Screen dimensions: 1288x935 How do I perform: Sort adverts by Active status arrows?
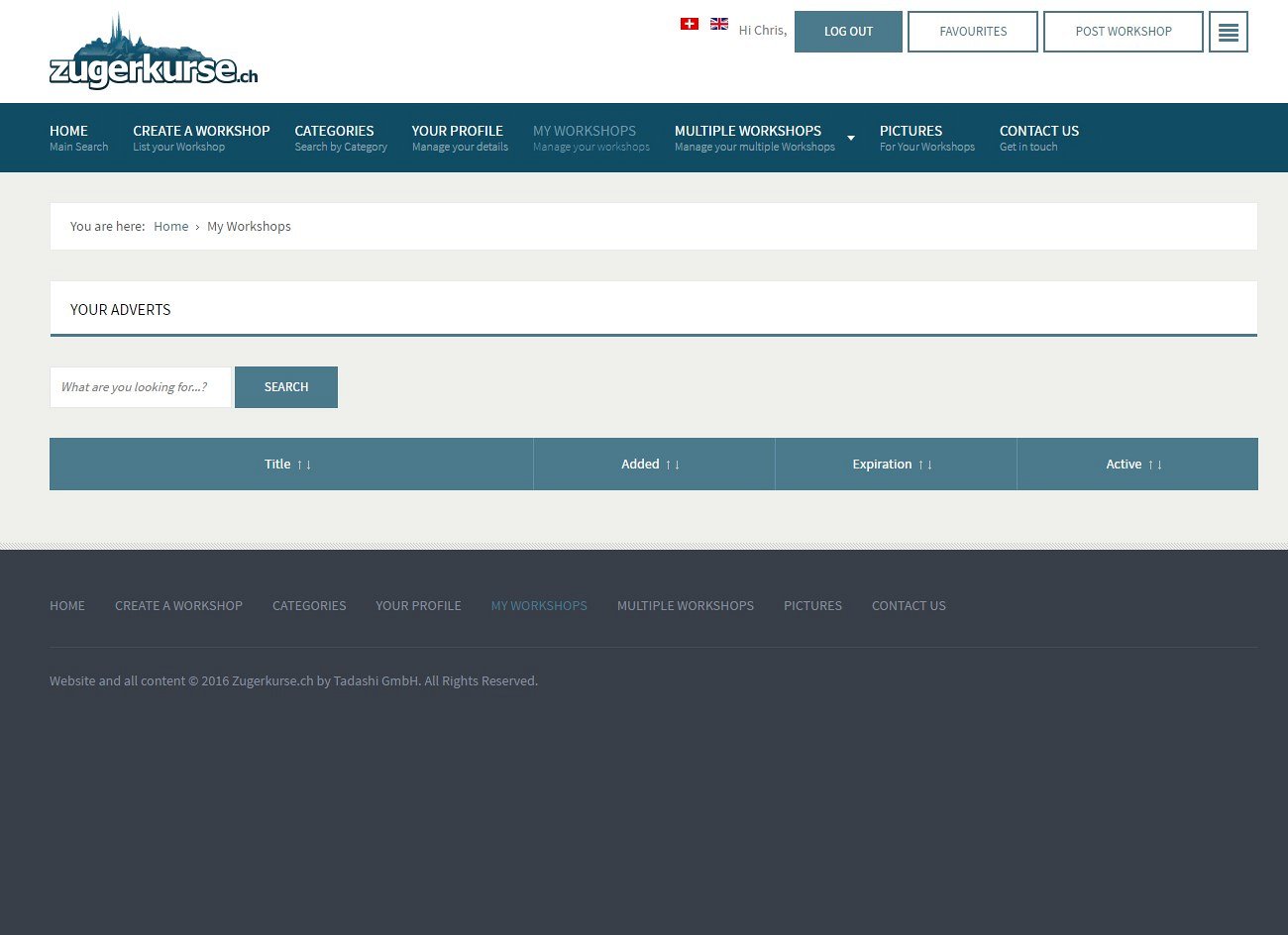coord(1154,465)
